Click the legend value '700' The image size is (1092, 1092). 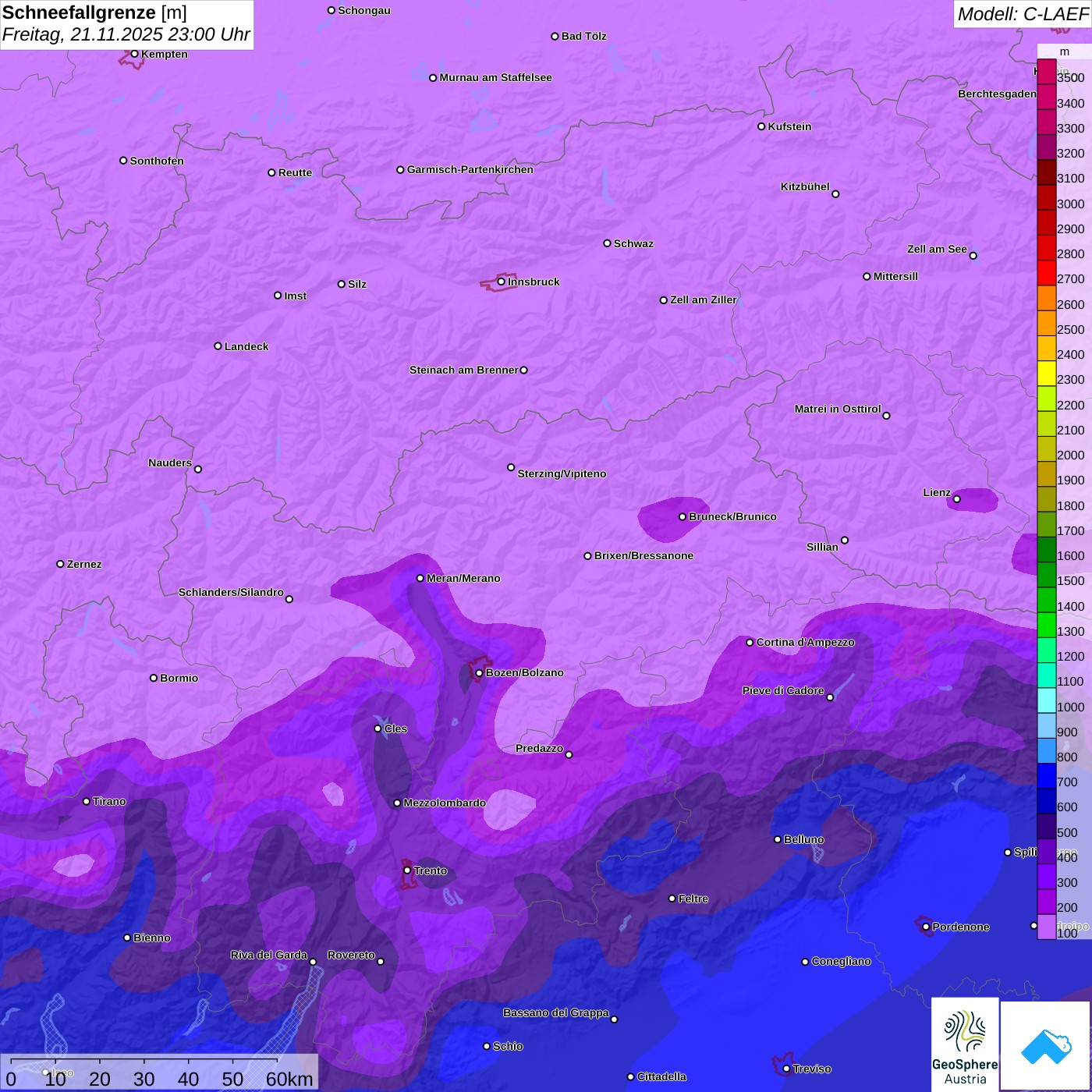pyautogui.click(x=1067, y=782)
